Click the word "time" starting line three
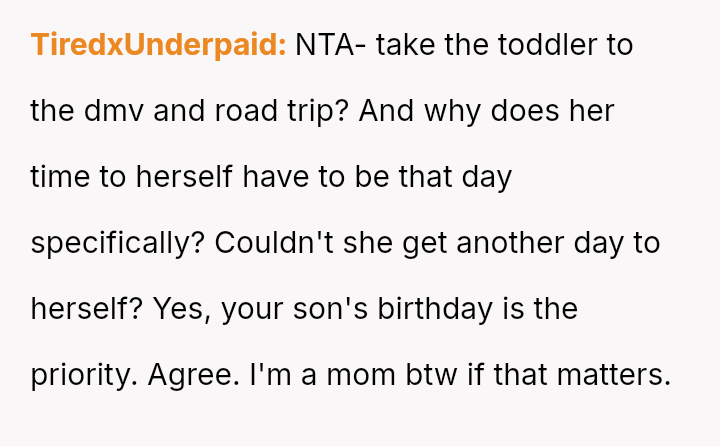Image resolution: width=720 pixels, height=446 pixels. point(61,177)
